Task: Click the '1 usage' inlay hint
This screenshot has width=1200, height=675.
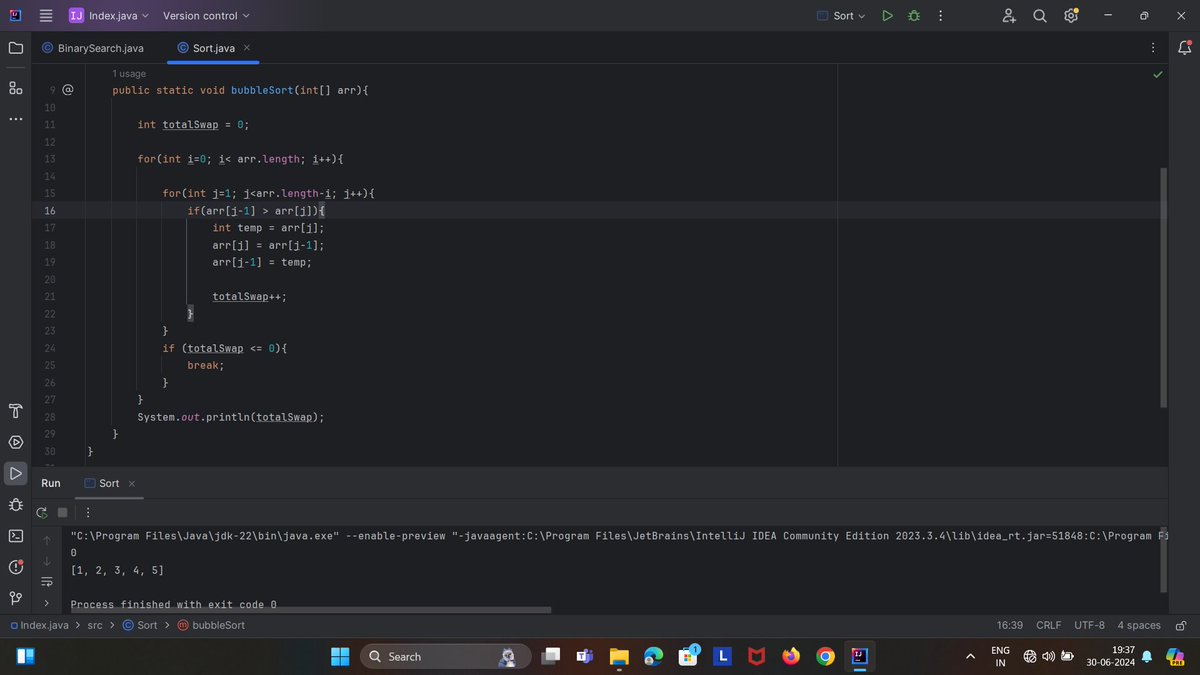Action: pyautogui.click(x=129, y=74)
